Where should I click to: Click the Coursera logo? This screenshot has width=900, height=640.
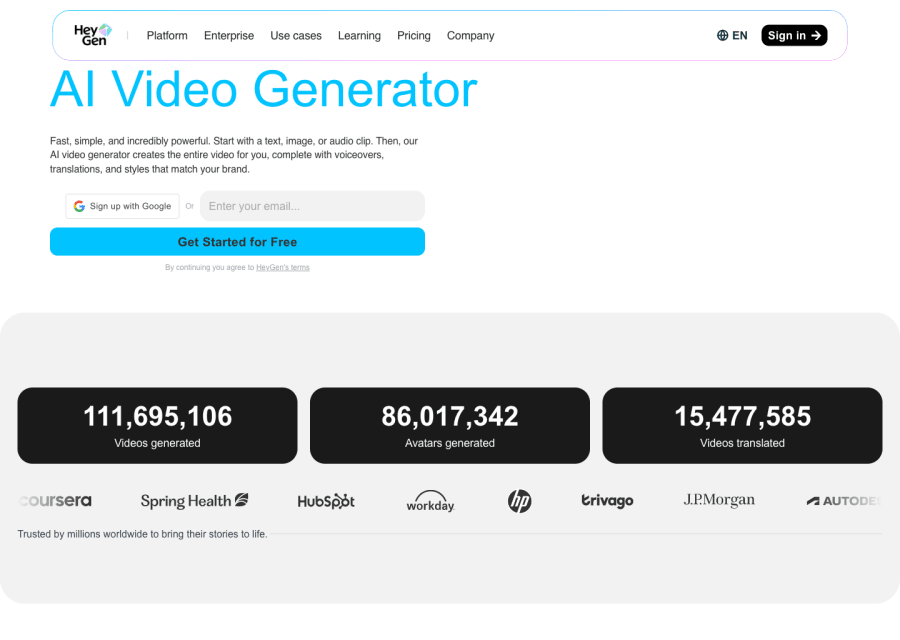(x=55, y=500)
